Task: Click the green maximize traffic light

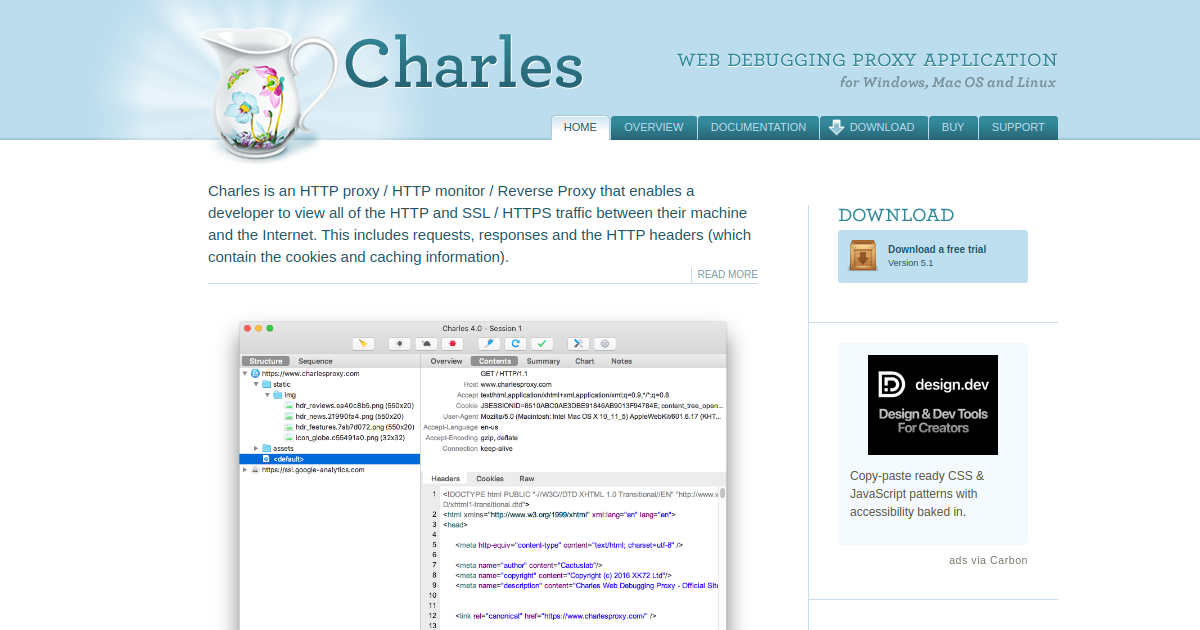Action: tap(270, 328)
